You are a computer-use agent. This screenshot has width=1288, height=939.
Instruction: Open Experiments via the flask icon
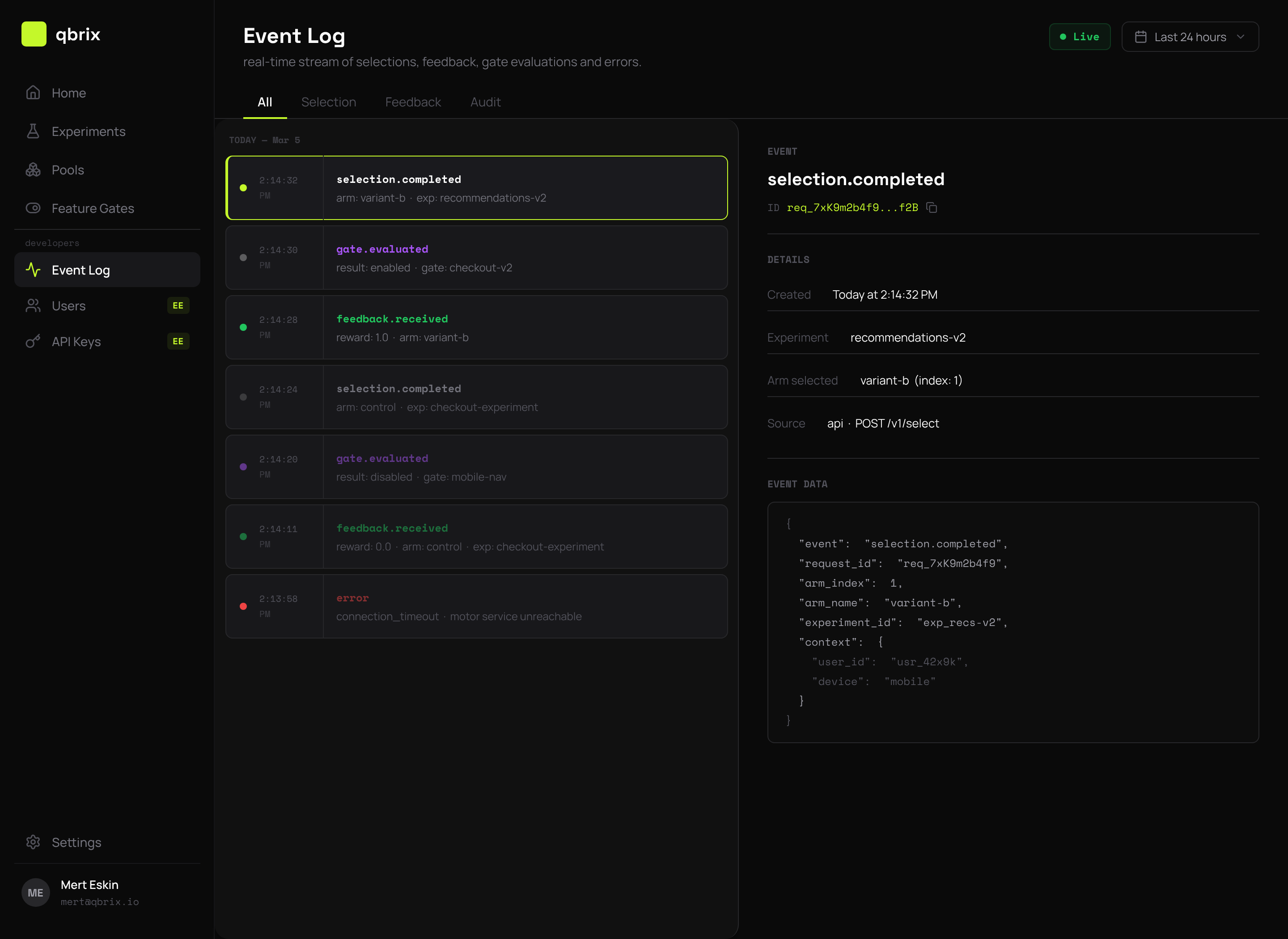pyautogui.click(x=33, y=131)
